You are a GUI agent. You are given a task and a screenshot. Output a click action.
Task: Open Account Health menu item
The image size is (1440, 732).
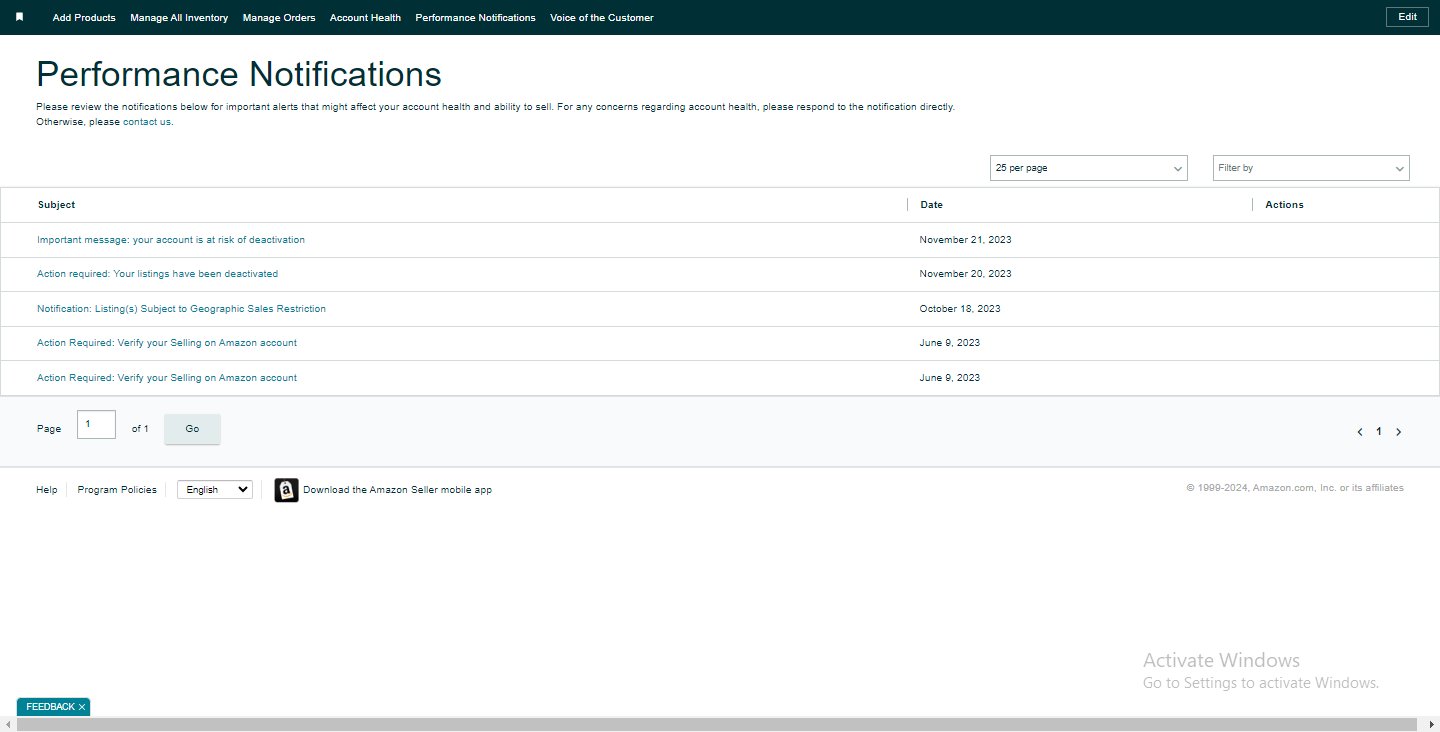click(x=365, y=18)
